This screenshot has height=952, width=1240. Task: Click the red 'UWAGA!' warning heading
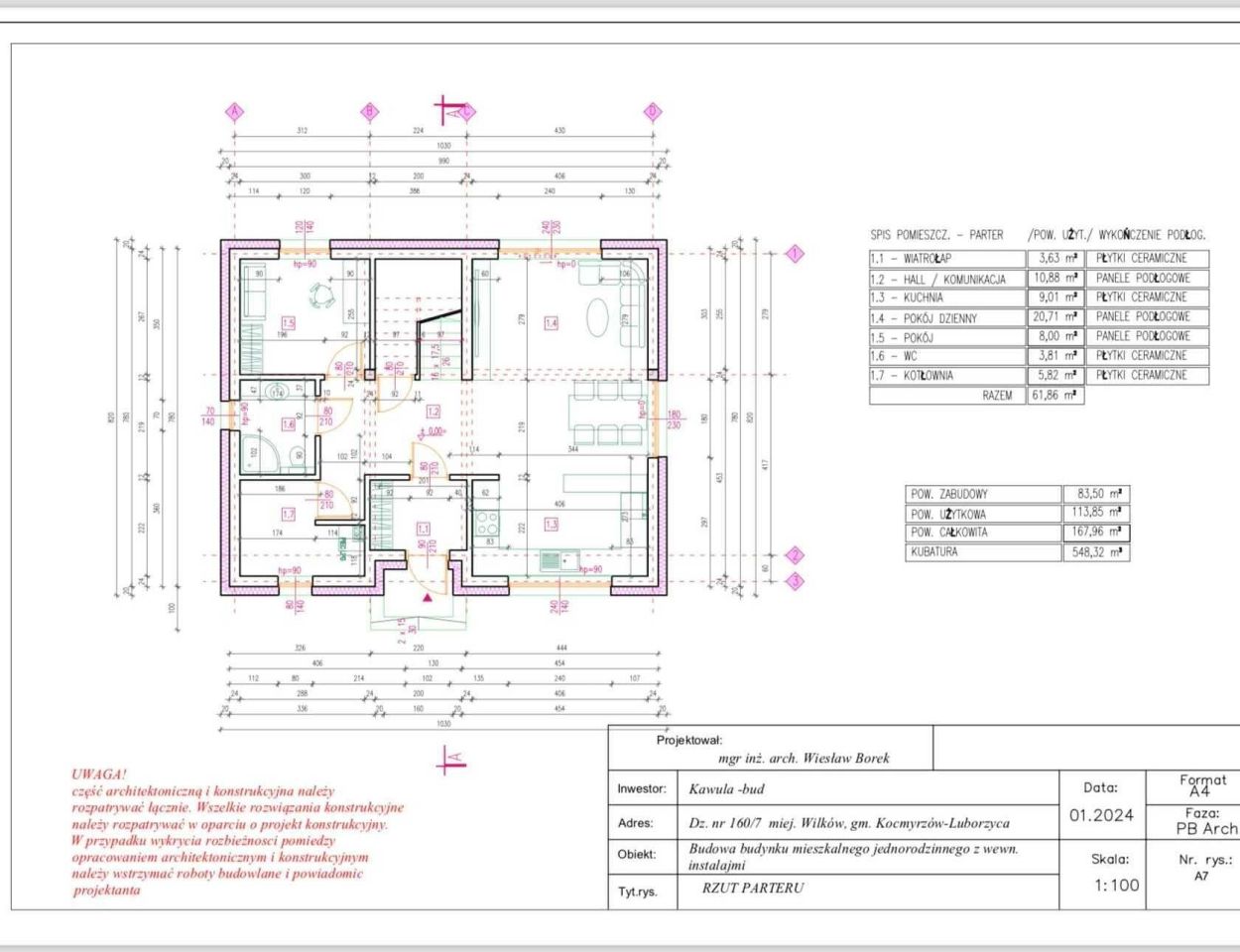click(x=99, y=774)
